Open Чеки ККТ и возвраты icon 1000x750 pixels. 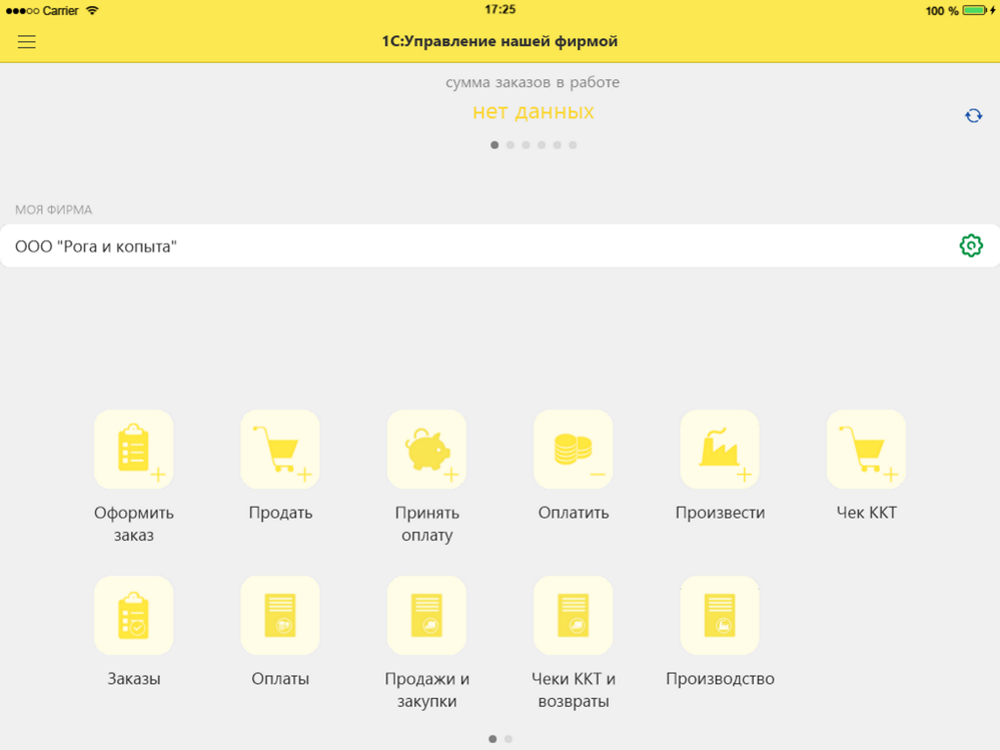click(x=573, y=615)
